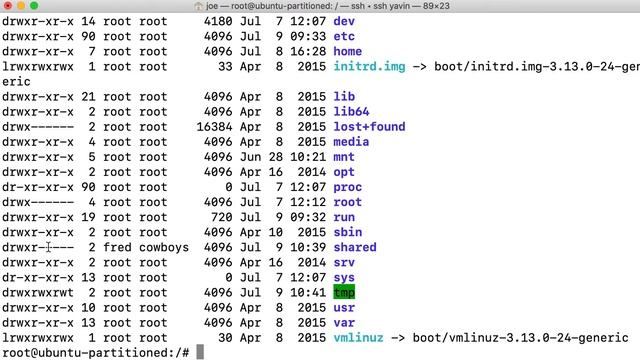The height and width of the screenshot is (360, 640).
Task: Click the 'root' directory name in blue
Action: pos(348,202)
